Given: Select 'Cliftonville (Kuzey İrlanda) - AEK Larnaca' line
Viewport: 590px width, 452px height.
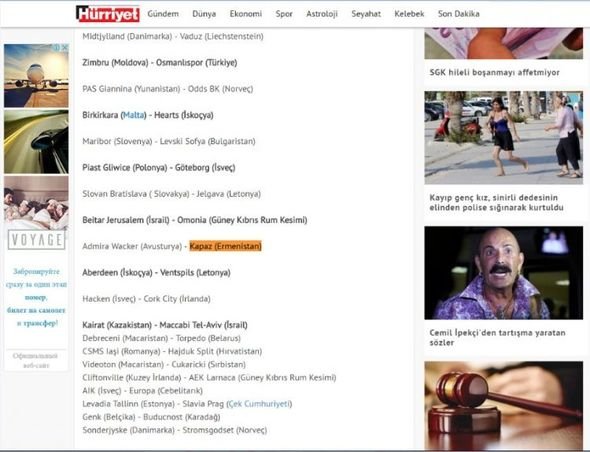Looking at the screenshot, I should [x=209, y=377].
